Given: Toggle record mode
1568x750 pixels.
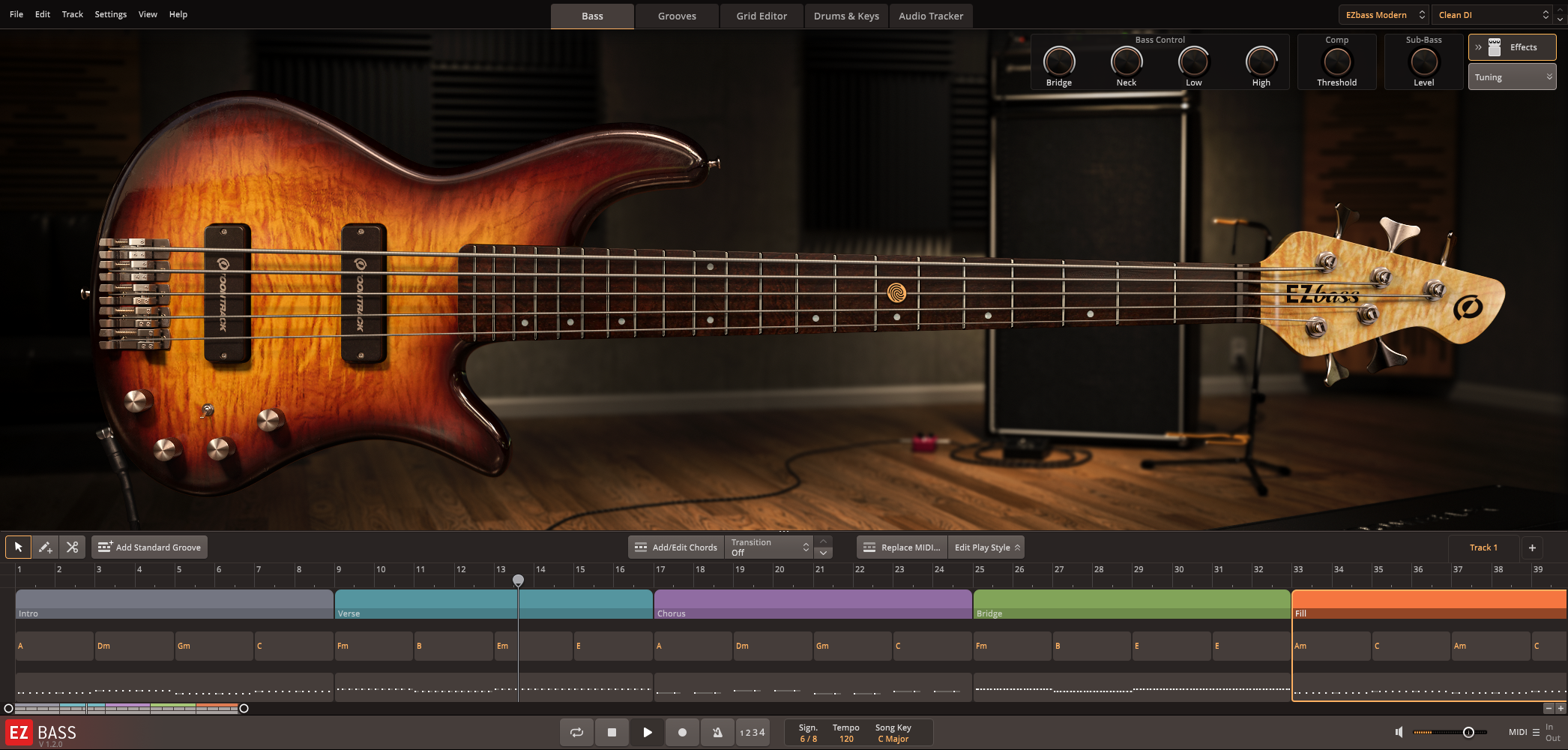Looking at the screenshot, I should (x=682, y=732).
